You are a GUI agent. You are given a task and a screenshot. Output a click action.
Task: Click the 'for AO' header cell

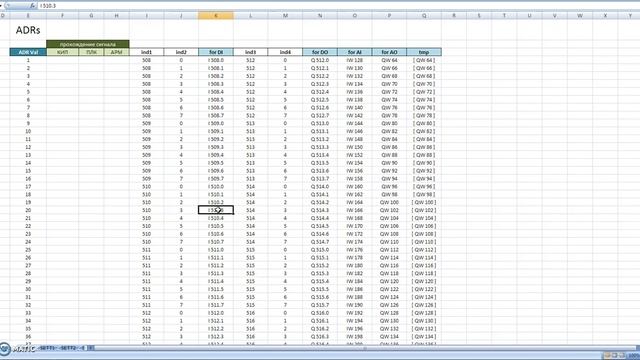coord(389,52)
